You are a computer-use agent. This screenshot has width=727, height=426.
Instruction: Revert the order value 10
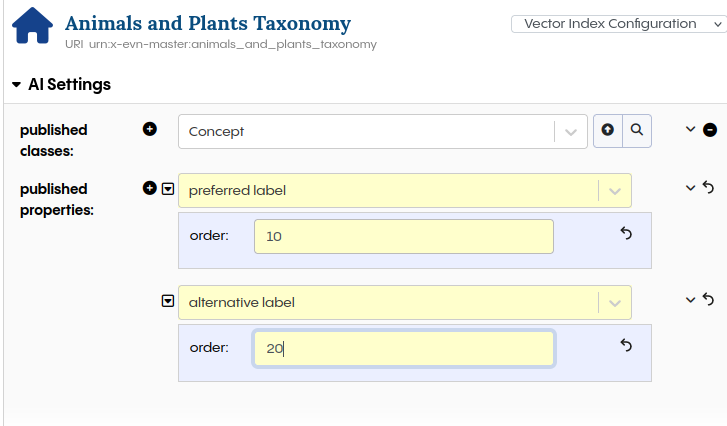click(627, 234)
